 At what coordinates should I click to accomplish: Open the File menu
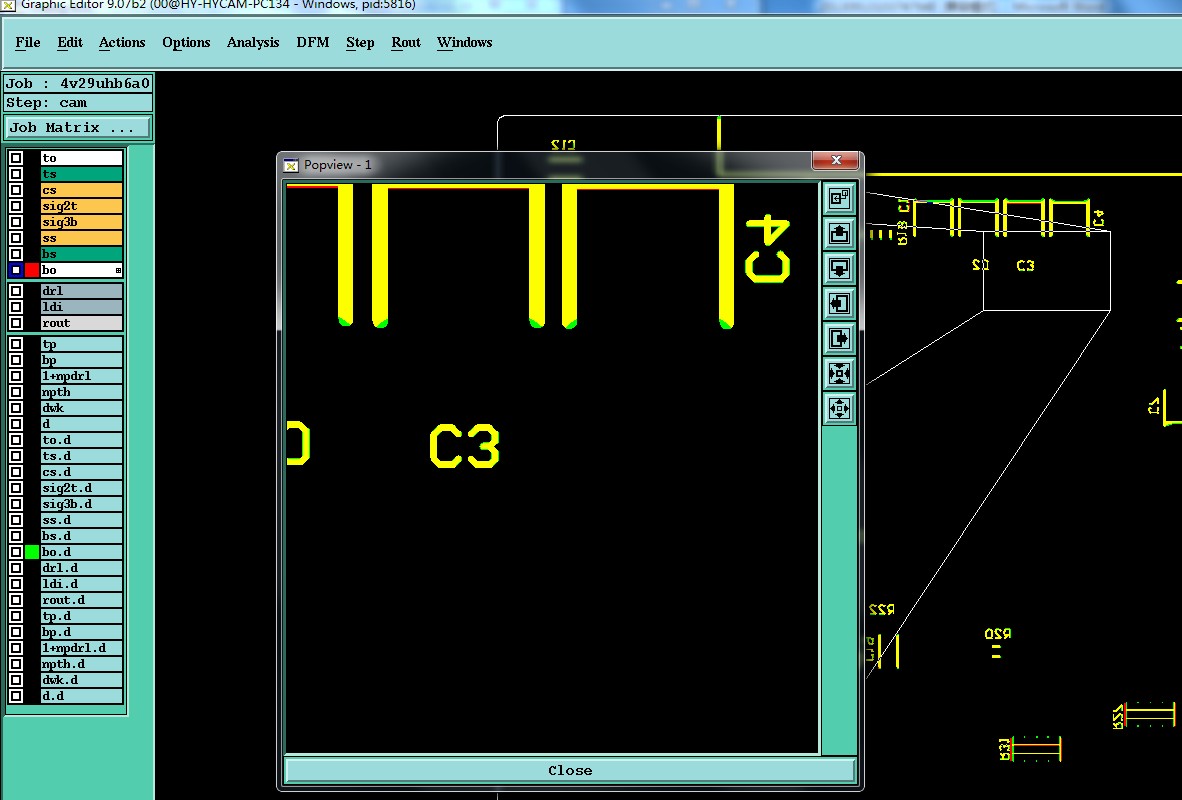pos(28,42)
